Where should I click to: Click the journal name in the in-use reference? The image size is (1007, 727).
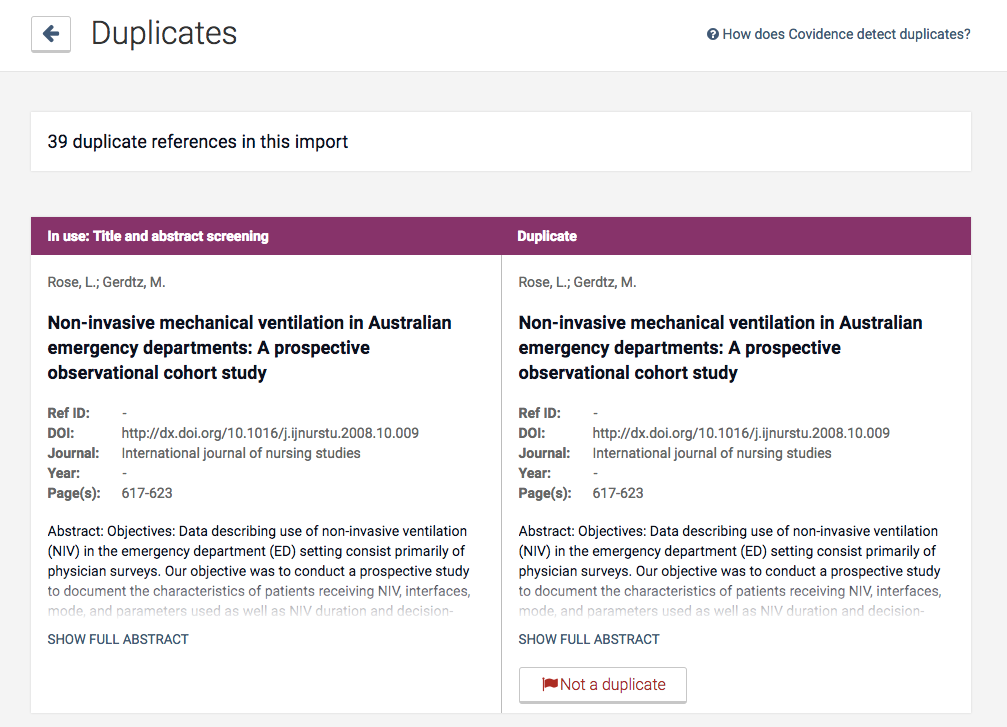pos(241,453)
